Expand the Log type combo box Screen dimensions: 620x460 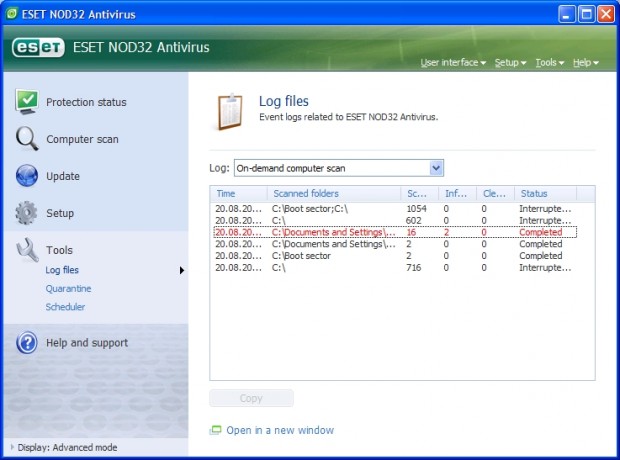click(x=436, y=168)
